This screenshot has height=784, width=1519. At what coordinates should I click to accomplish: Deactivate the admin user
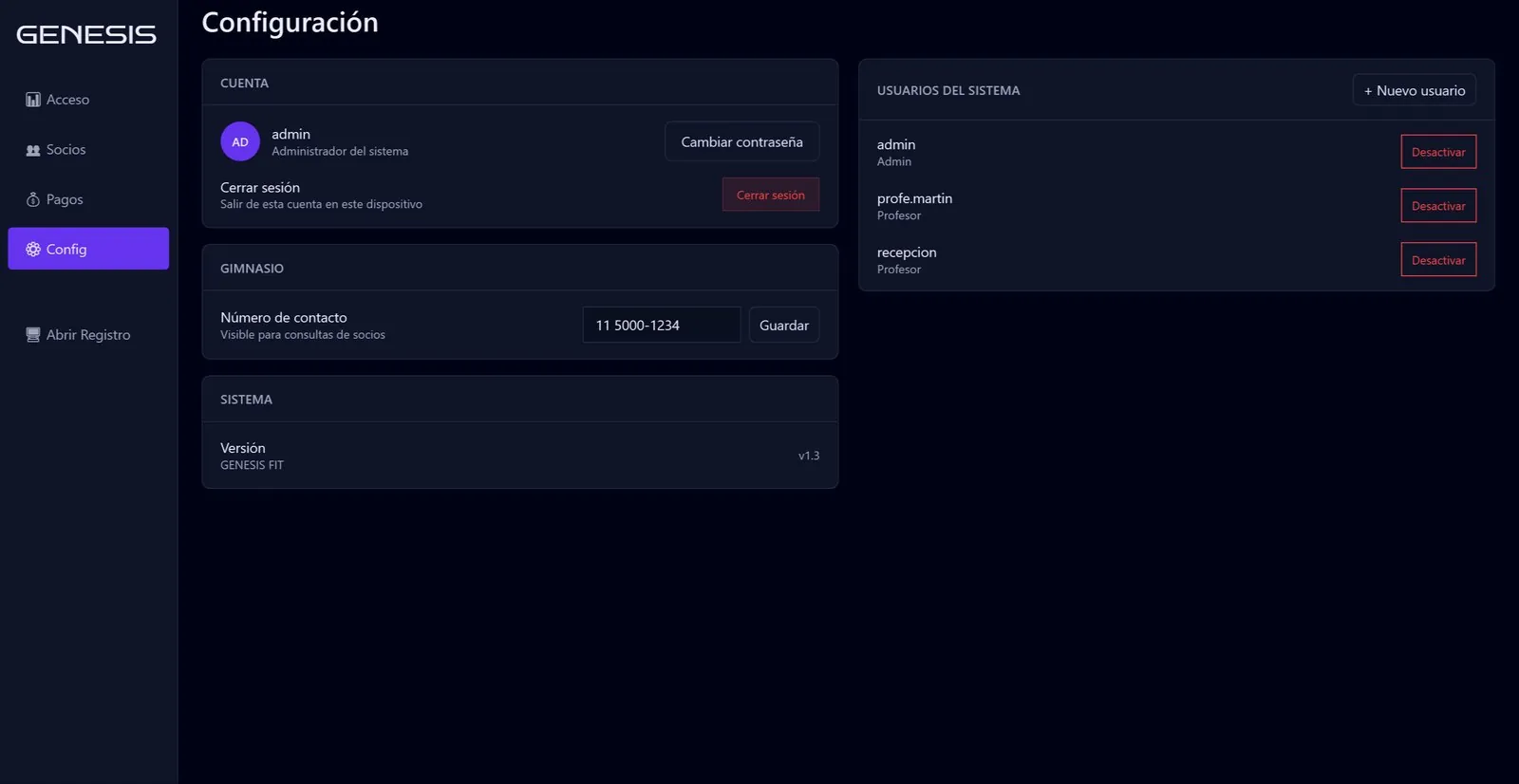(x=1438, y=152)
